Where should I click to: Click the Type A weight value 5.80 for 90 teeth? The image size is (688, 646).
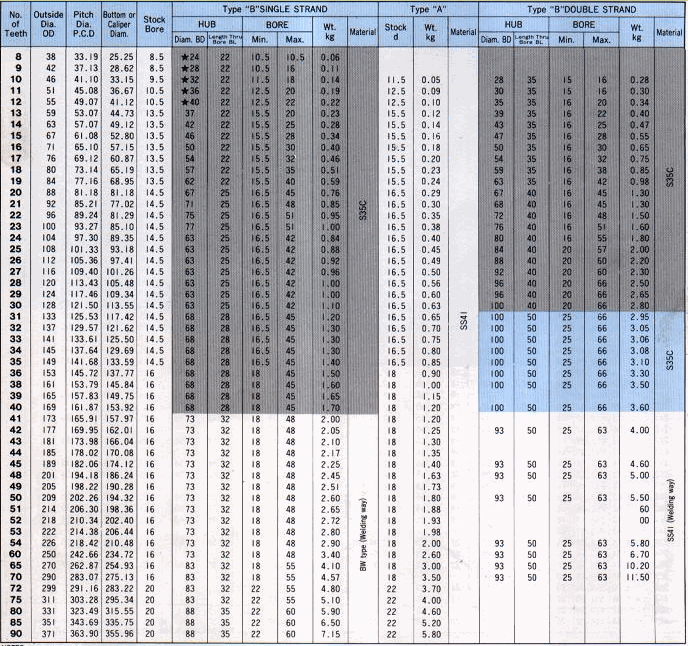[432, 633]
